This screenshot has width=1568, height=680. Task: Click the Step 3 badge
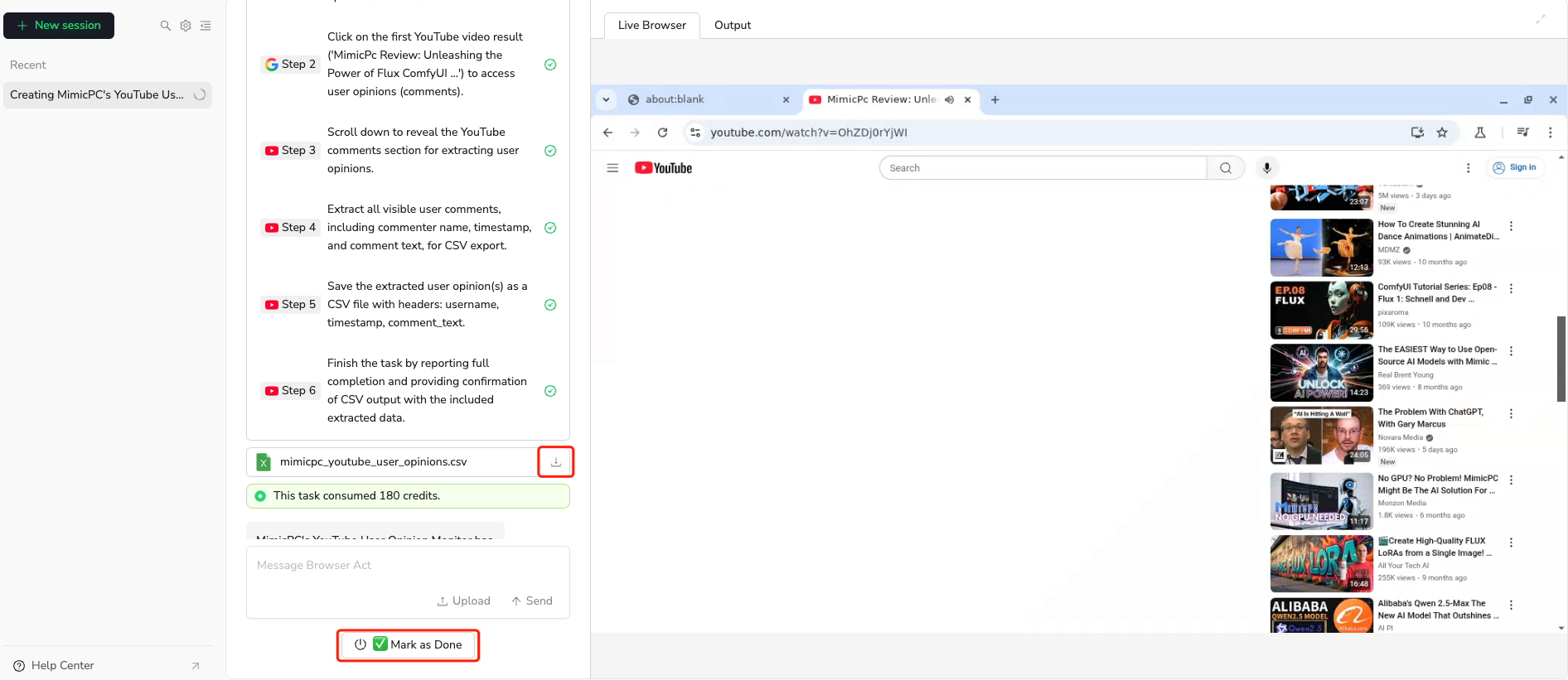pos(290,151)
